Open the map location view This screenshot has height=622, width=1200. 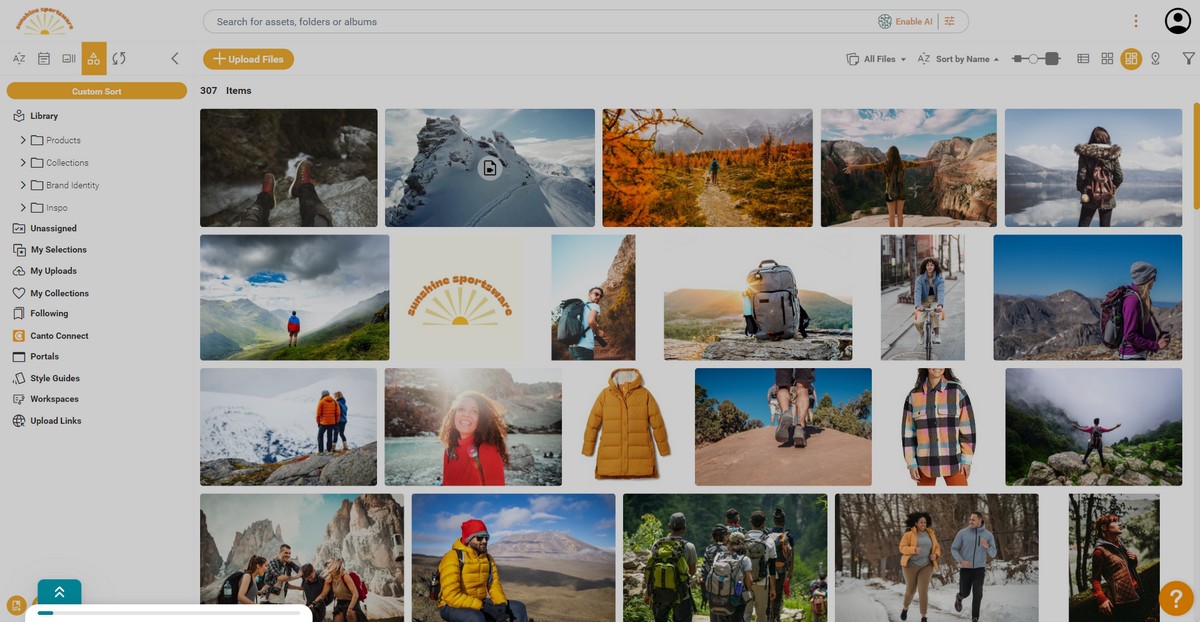click(1155, 59)
